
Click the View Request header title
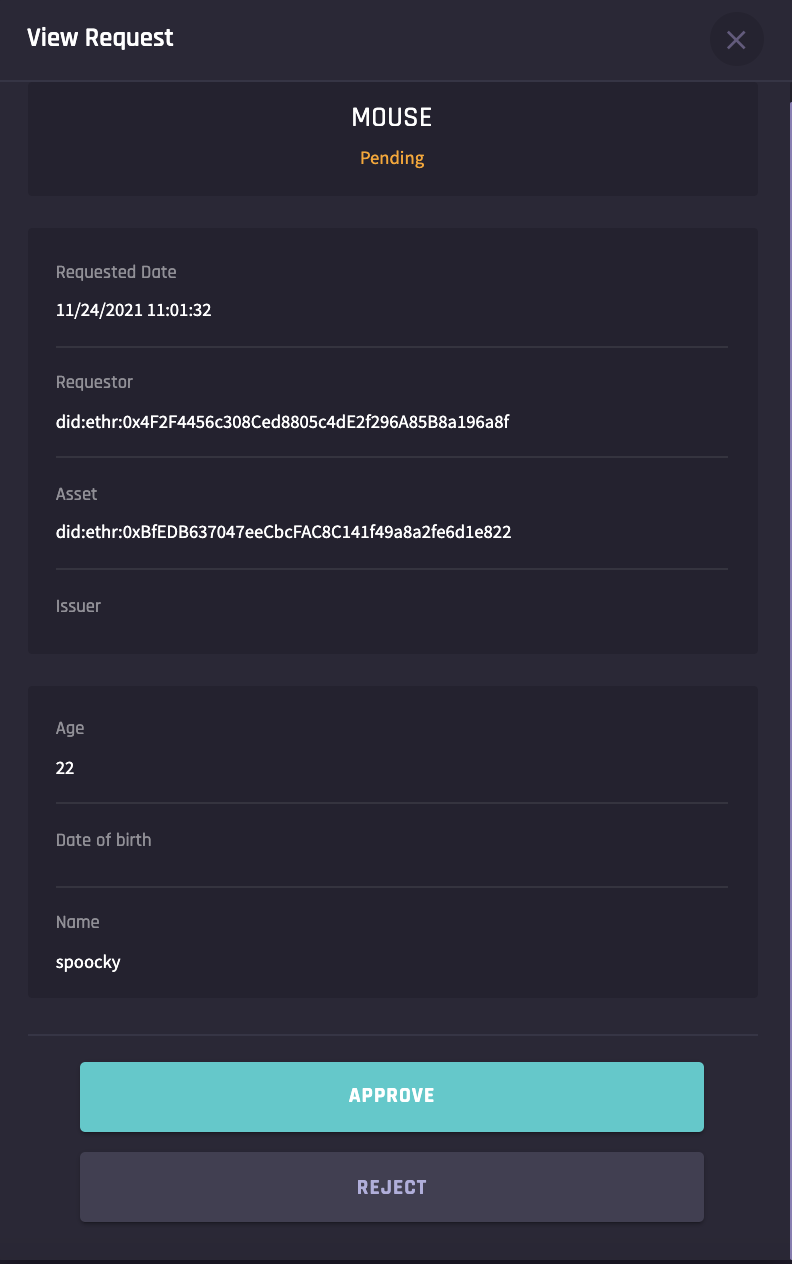click(100, 38)
